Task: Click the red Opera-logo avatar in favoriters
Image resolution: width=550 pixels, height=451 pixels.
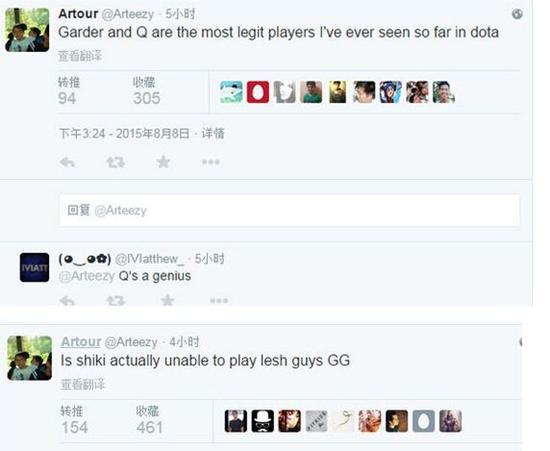Action: [x=258, y=92]
